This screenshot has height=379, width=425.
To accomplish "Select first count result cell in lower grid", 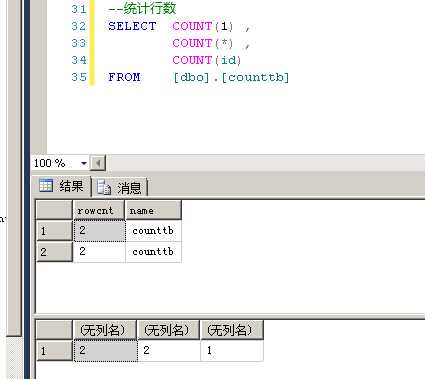I will (x=105, y=351).
